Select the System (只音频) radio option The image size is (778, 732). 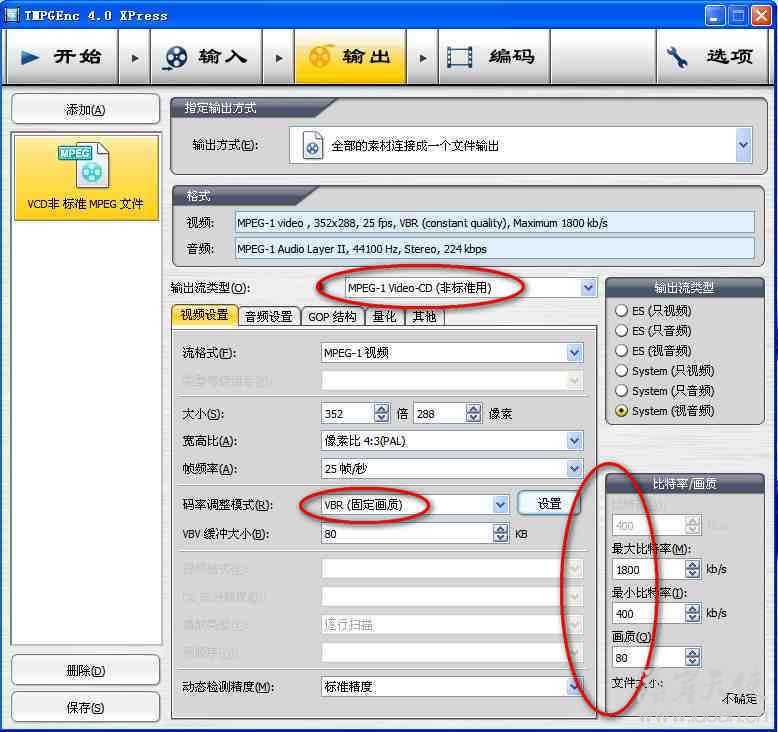pos(664,391)
